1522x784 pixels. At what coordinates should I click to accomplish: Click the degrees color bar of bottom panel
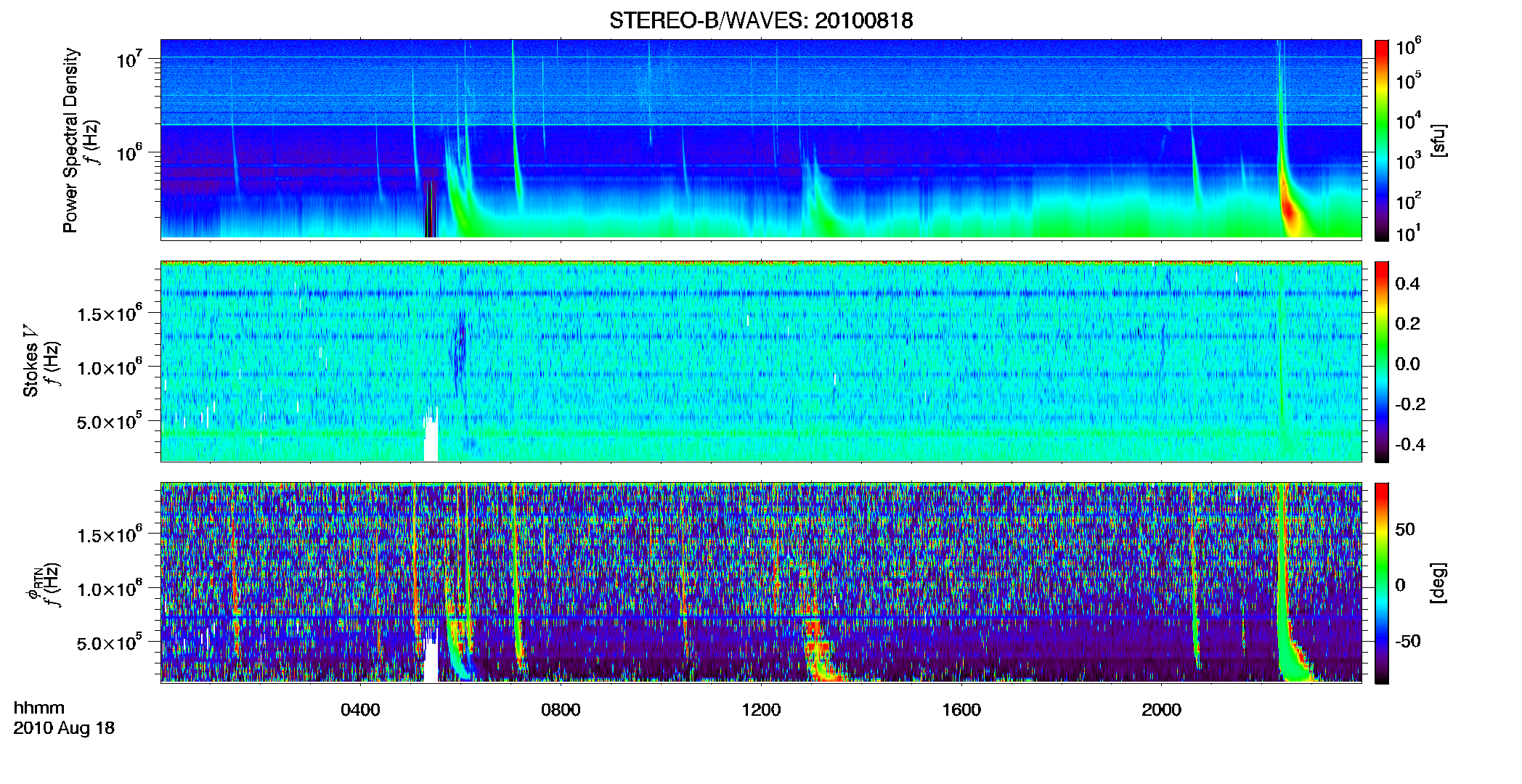pyautogui.click(x=1382, y=583)
